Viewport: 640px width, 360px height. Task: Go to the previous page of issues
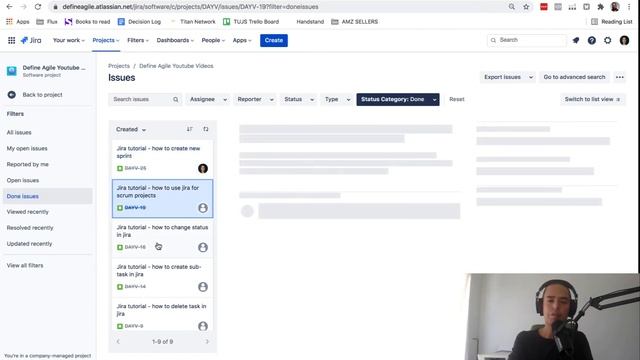click(x=118, y=342)
